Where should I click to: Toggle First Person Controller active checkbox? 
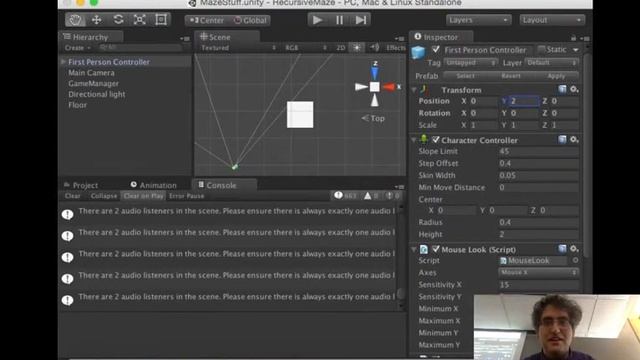pyautogui.click(x=436, y=49)
